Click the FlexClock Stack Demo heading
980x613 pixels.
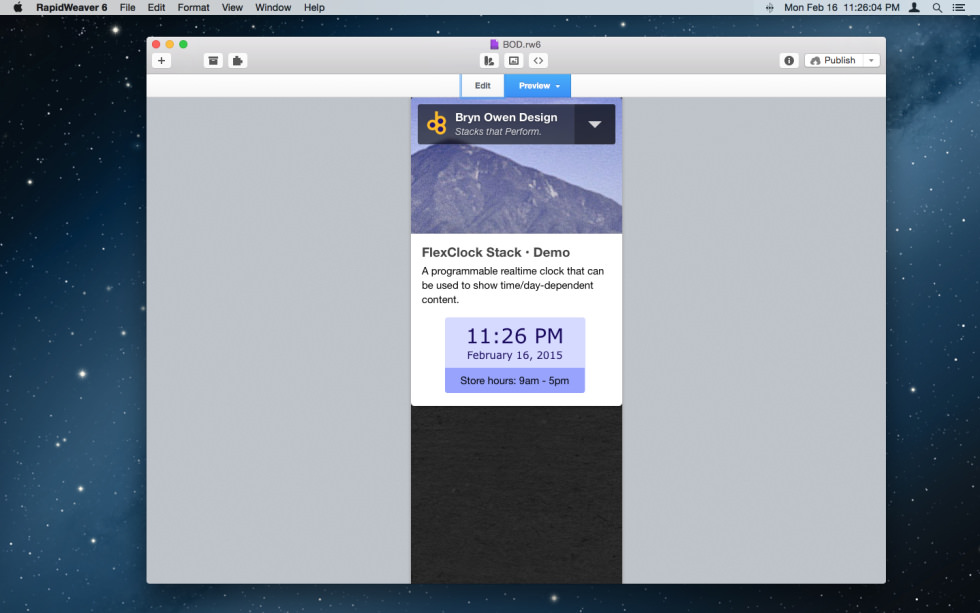496,252
